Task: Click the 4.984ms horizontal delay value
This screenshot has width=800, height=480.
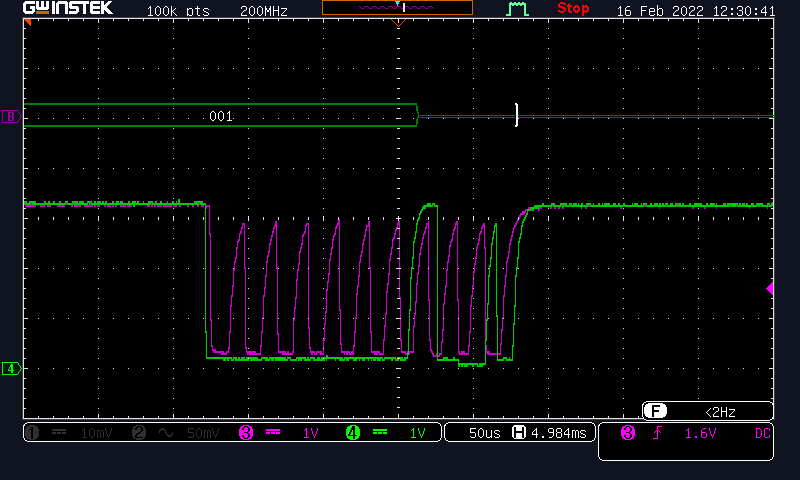Action: pos(559,434)
